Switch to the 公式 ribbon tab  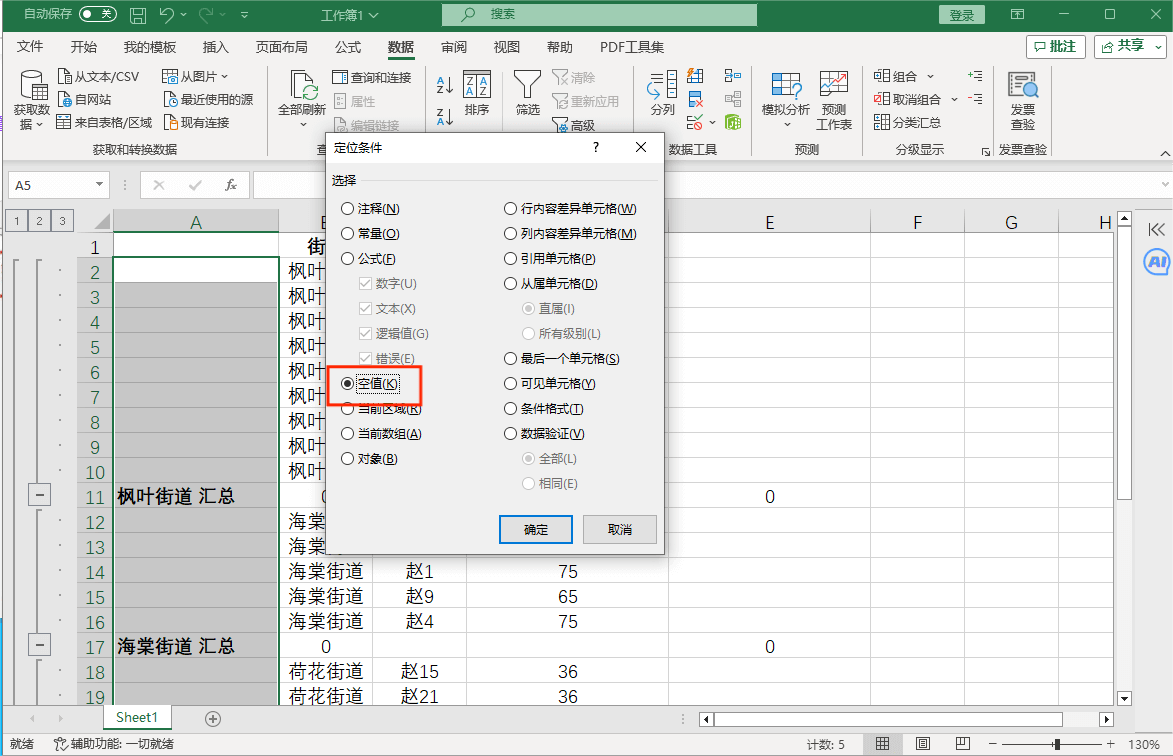[348, 47]
